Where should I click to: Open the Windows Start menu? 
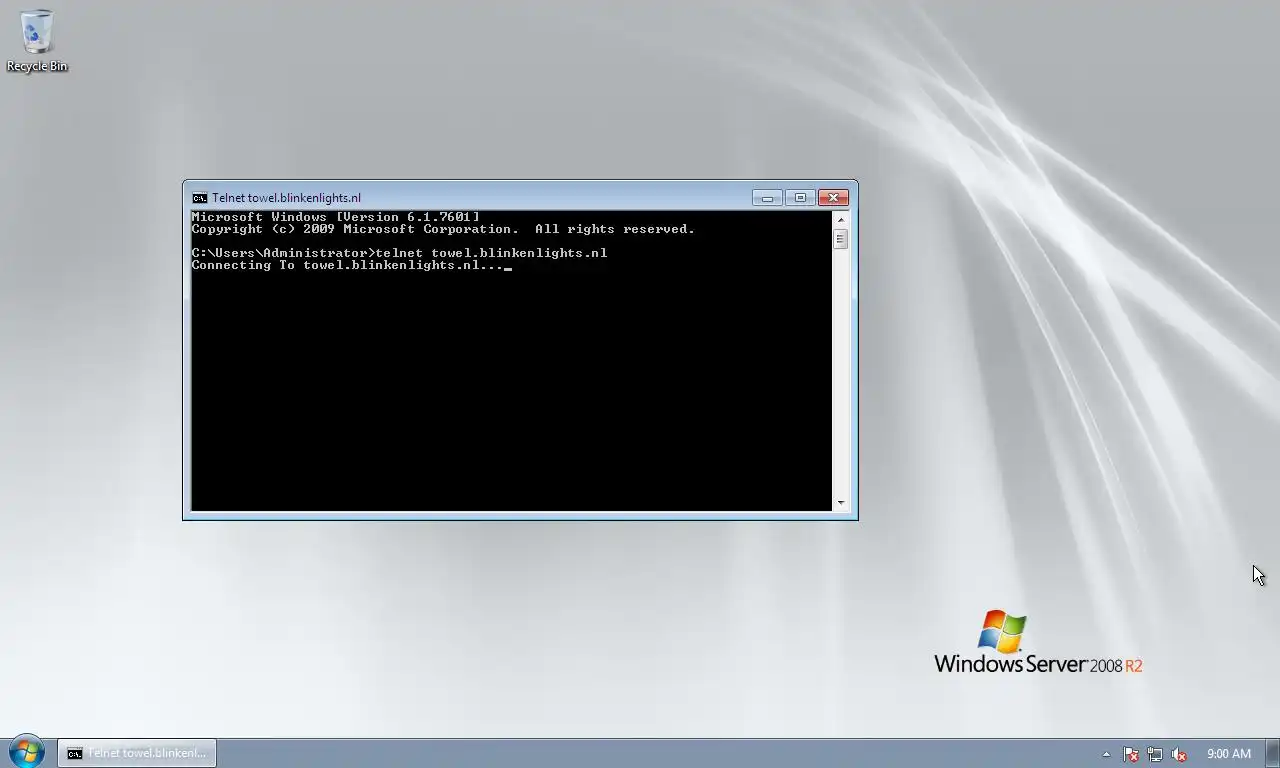coord(26,753)
